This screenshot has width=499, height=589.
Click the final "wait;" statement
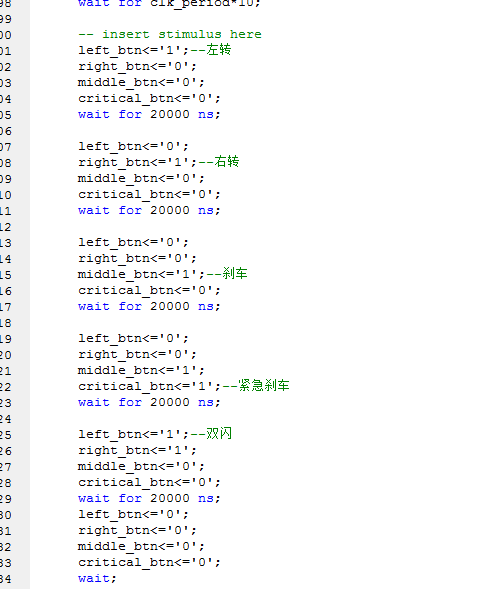click(x=97, y=578)
